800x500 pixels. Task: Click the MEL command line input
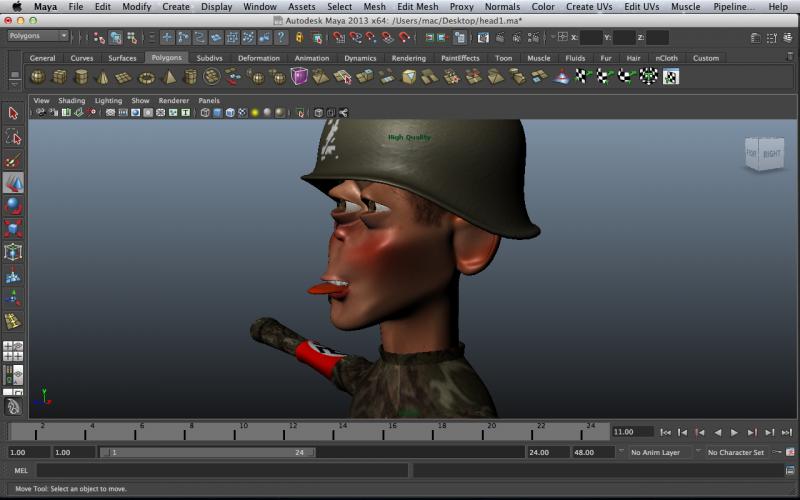(222, 470)
